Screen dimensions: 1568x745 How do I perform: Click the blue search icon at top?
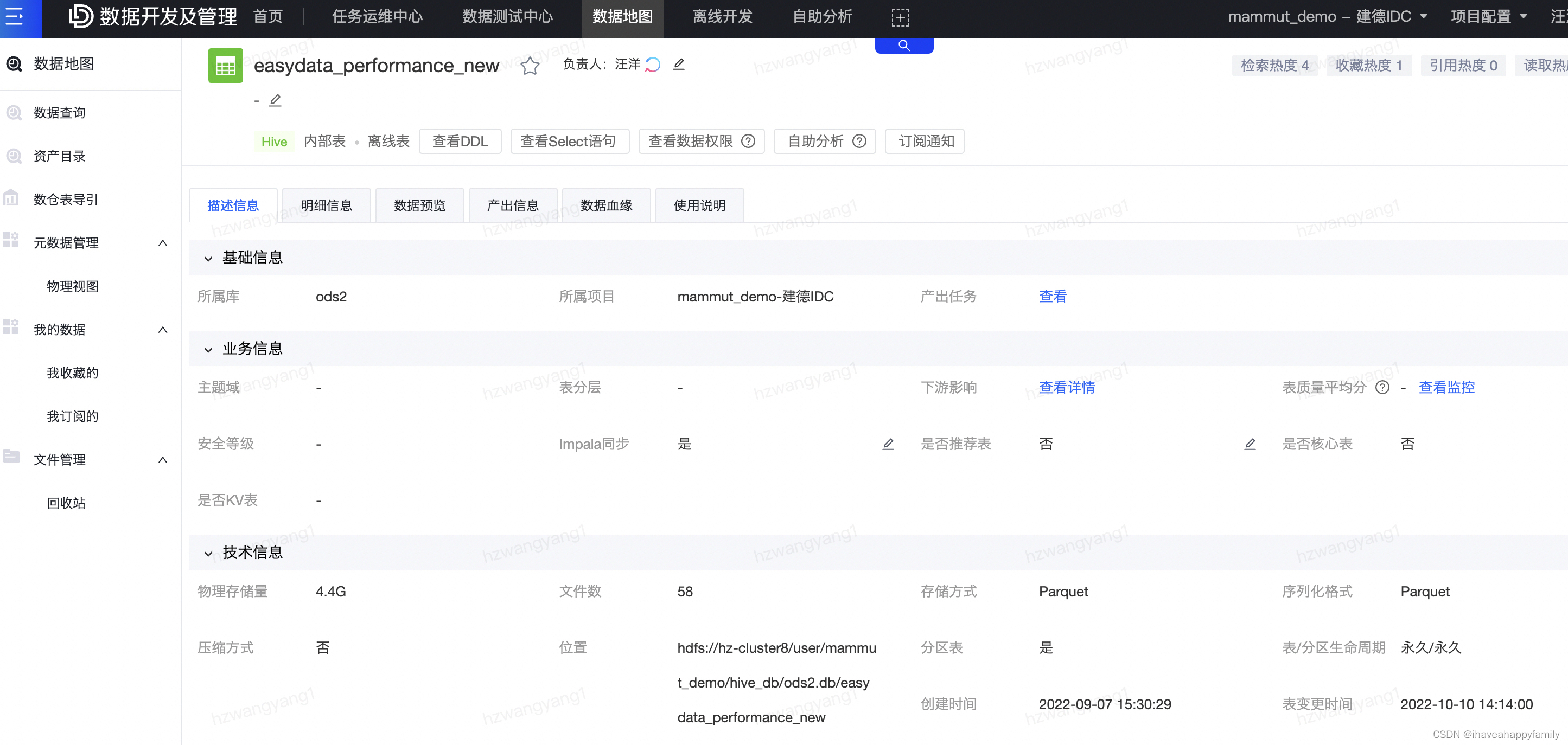click(904, 46)
